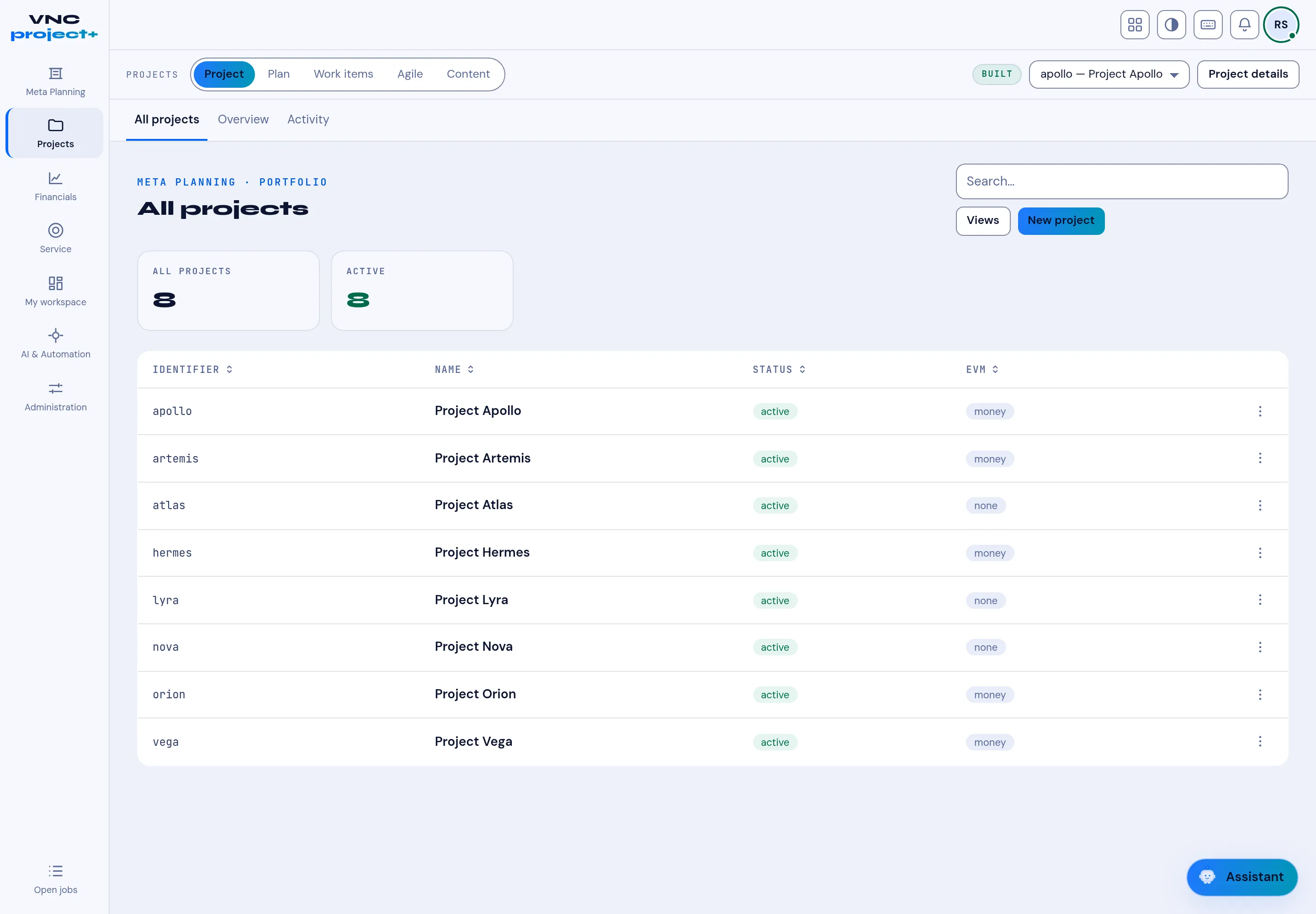Open the row menu for Project Lyra
Screen dimensions: 1316x914
[x=1260, y=600]
